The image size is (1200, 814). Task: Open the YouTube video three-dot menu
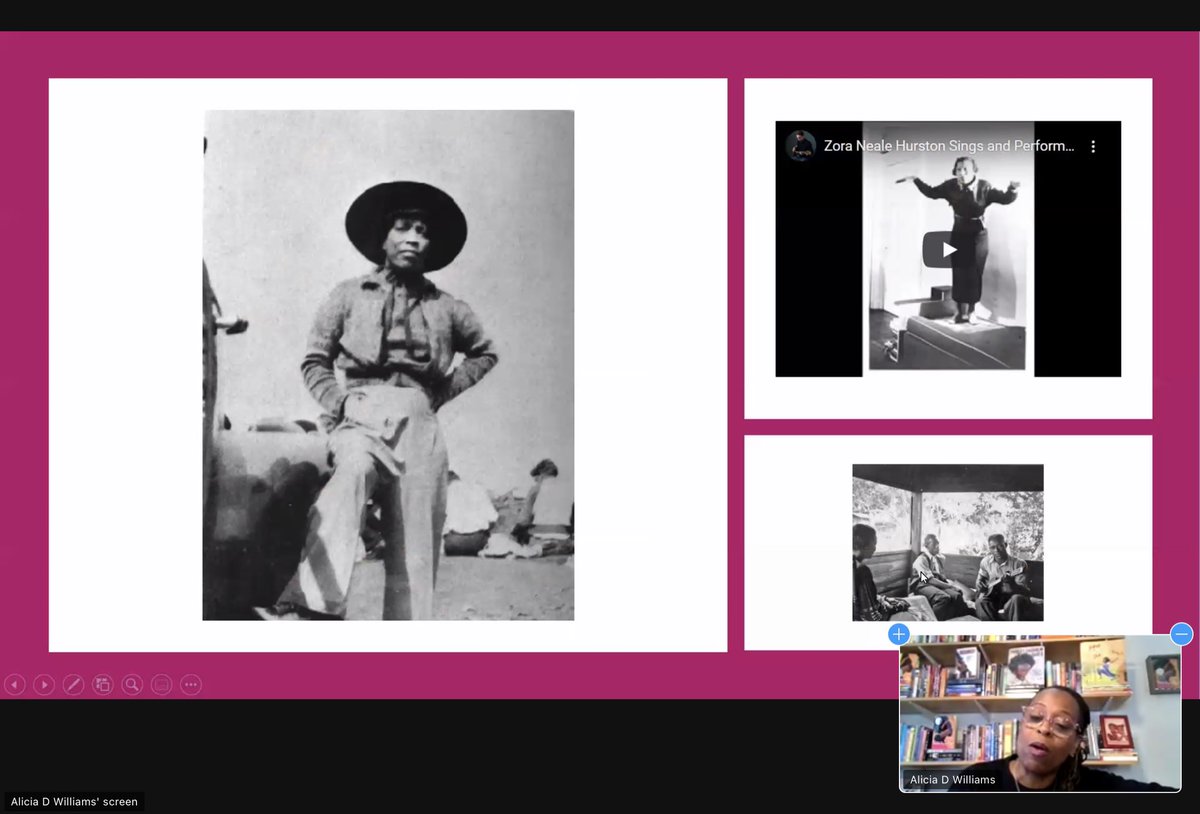pos(1093,146)
